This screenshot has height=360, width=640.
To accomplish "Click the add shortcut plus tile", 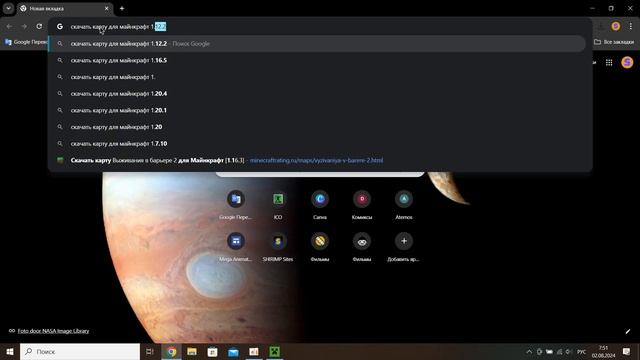I will pyautogui.click(x=404, y=247).
